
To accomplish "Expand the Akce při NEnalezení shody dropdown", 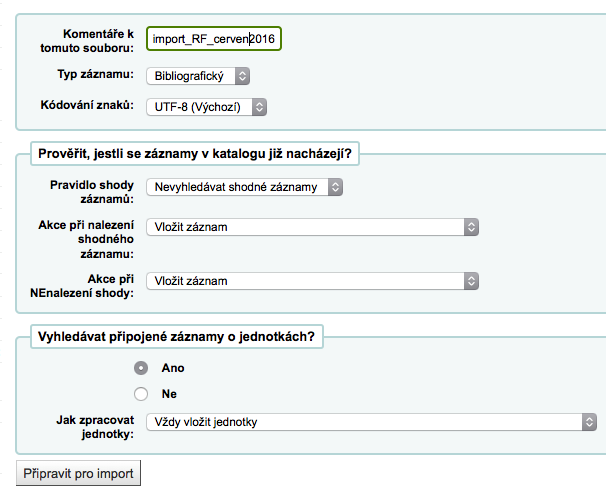I will pos(311,281).
